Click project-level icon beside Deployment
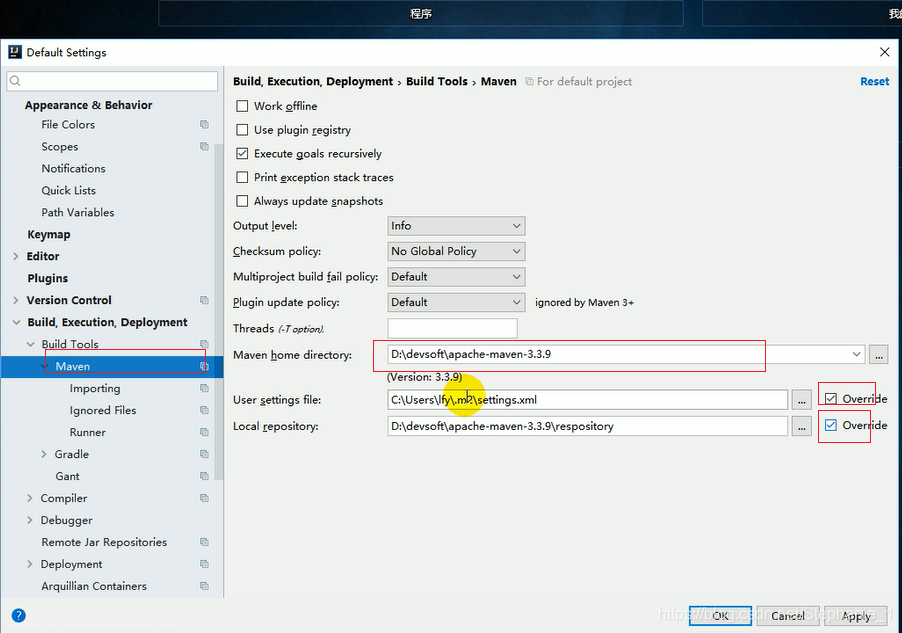 (204, 564)
